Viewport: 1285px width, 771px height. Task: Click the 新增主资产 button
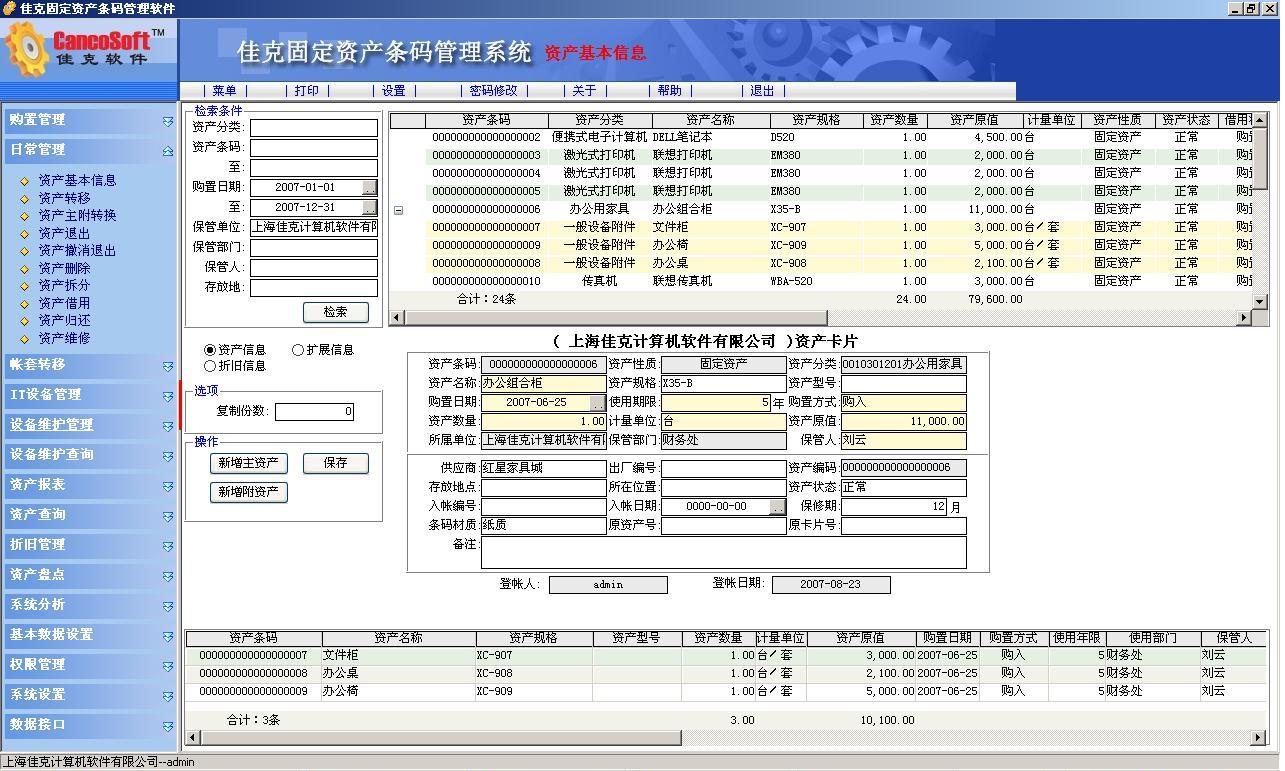click(x=249, y=463)
